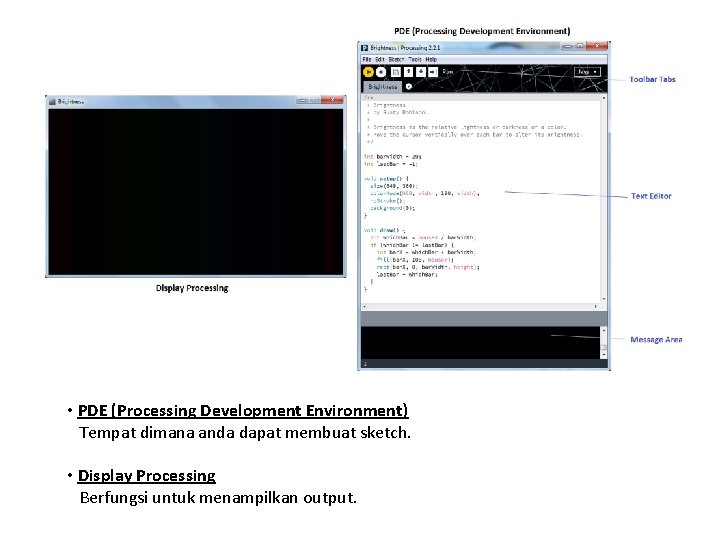Export the application with the right-arrow icon
Image resolution: width=720 pixels, height=540 pixels.
tap(433, 72)
